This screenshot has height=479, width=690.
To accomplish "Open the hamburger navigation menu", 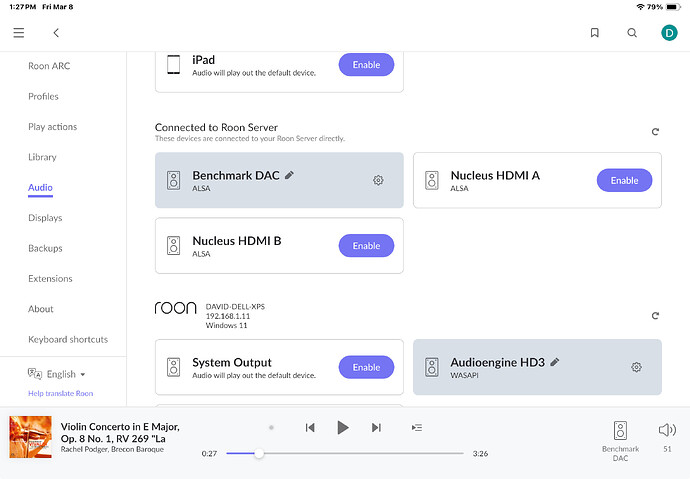I will coord(18,33).
